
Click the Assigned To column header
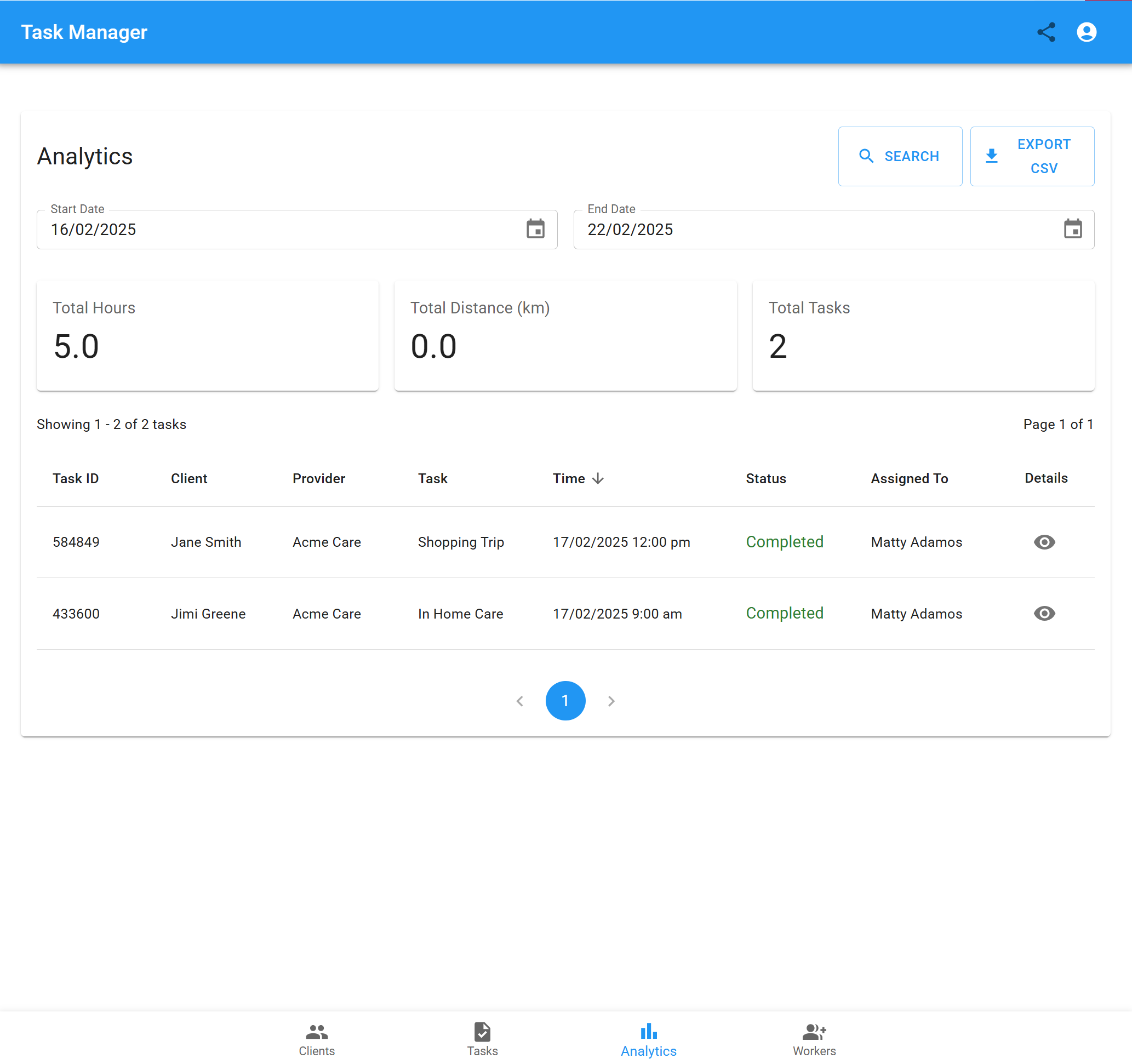tap(910, 478)
